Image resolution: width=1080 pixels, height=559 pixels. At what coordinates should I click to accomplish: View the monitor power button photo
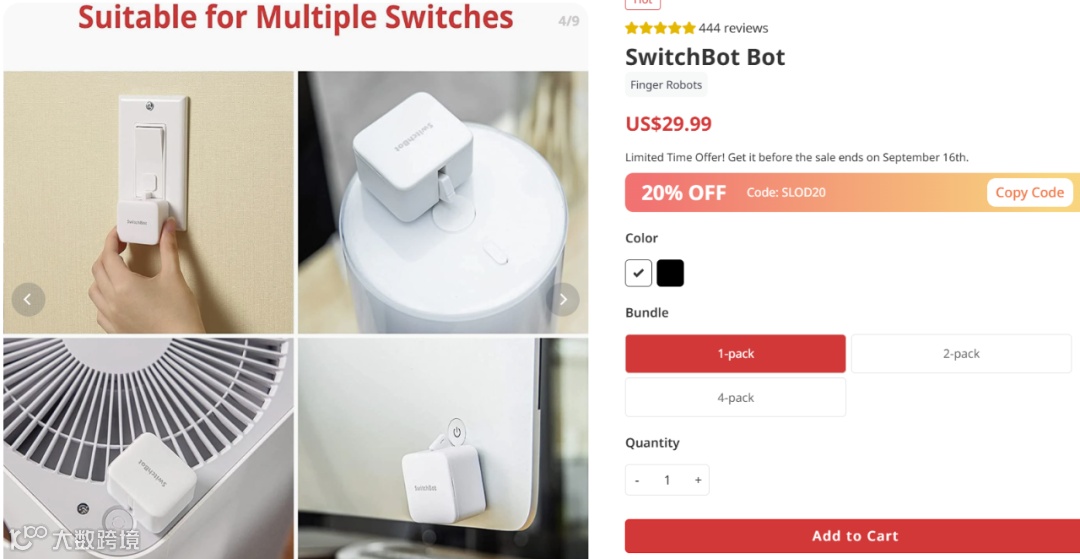[443, 448]
